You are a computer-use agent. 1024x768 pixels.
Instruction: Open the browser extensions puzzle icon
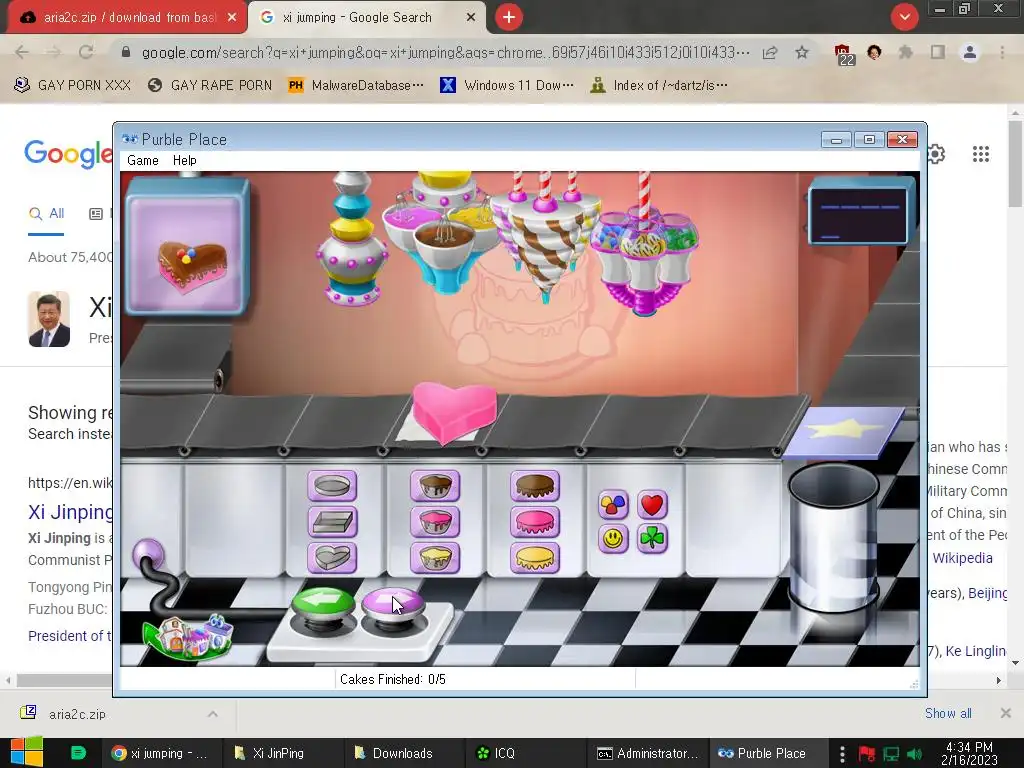tap(905, 52)
